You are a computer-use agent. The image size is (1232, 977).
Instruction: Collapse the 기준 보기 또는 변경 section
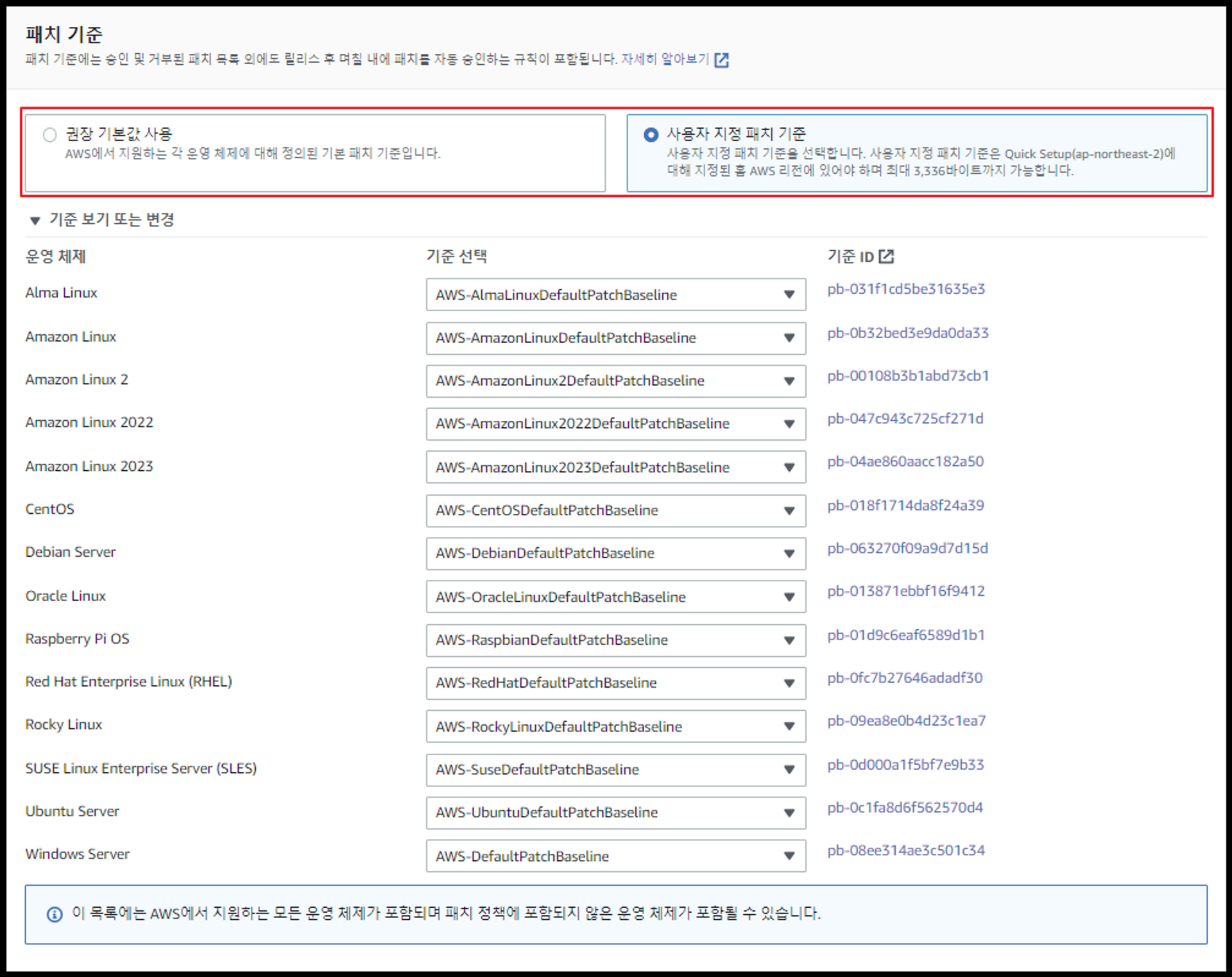pyautogui.click(x=35, y=221)
